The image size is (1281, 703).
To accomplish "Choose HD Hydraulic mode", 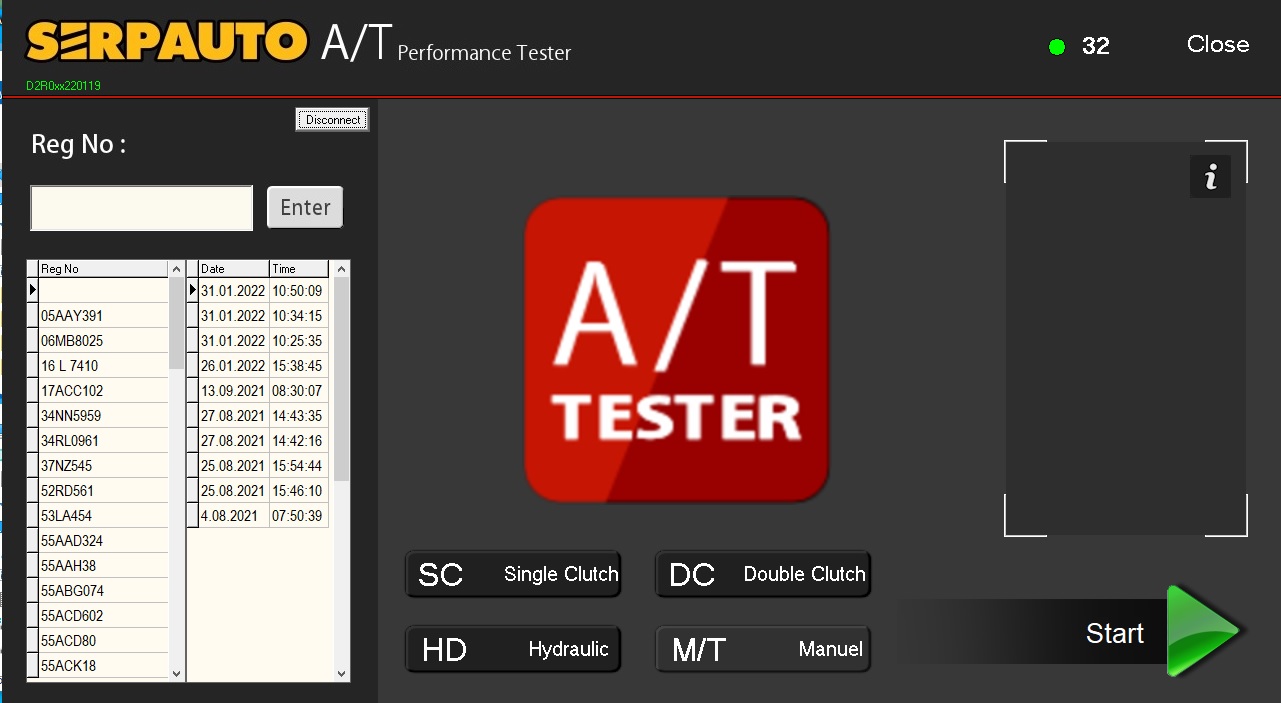I will (x=513, y=649).
